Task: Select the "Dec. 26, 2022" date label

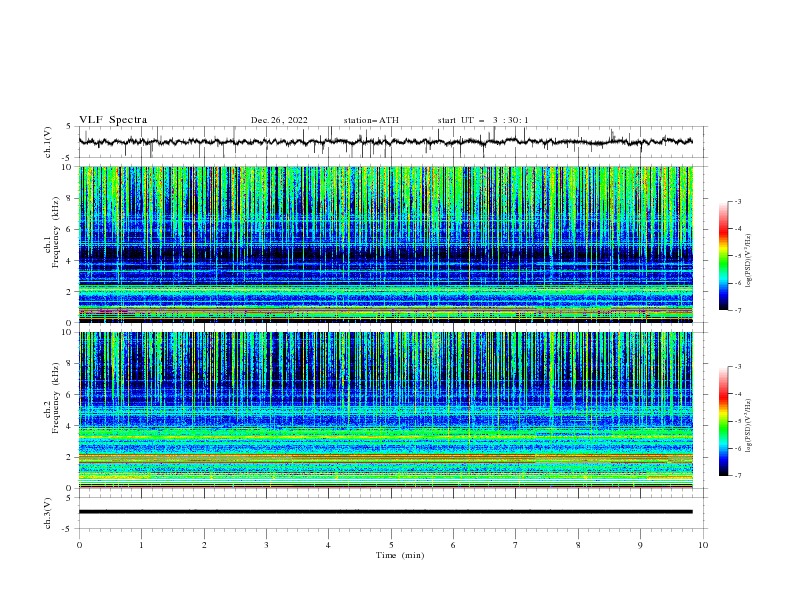Action: coord(279,120)
